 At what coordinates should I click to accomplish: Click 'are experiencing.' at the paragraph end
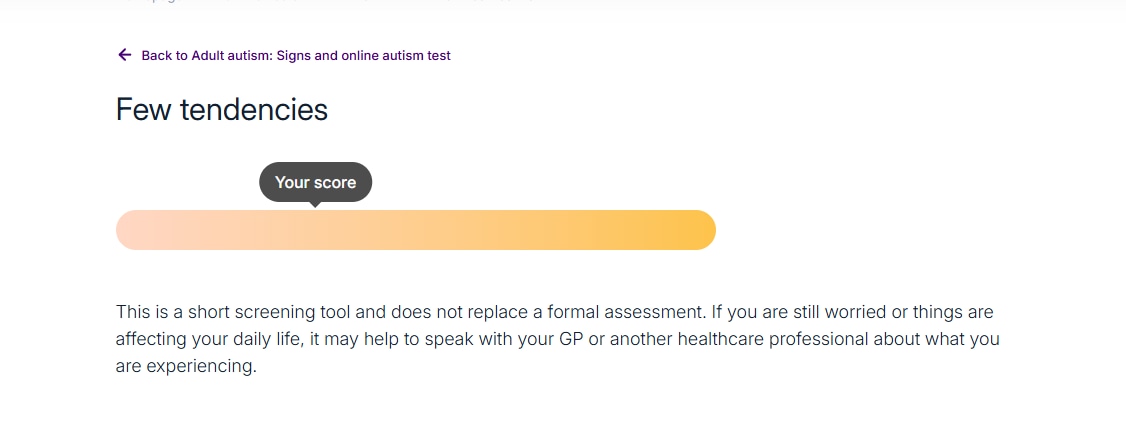186,366
